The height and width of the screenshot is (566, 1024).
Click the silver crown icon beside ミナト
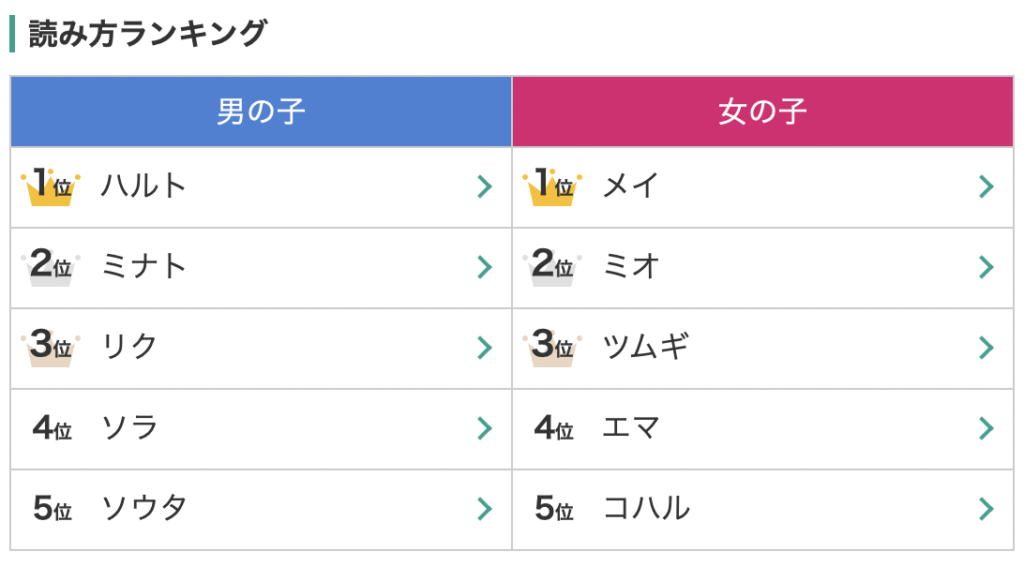pos(49,267)
